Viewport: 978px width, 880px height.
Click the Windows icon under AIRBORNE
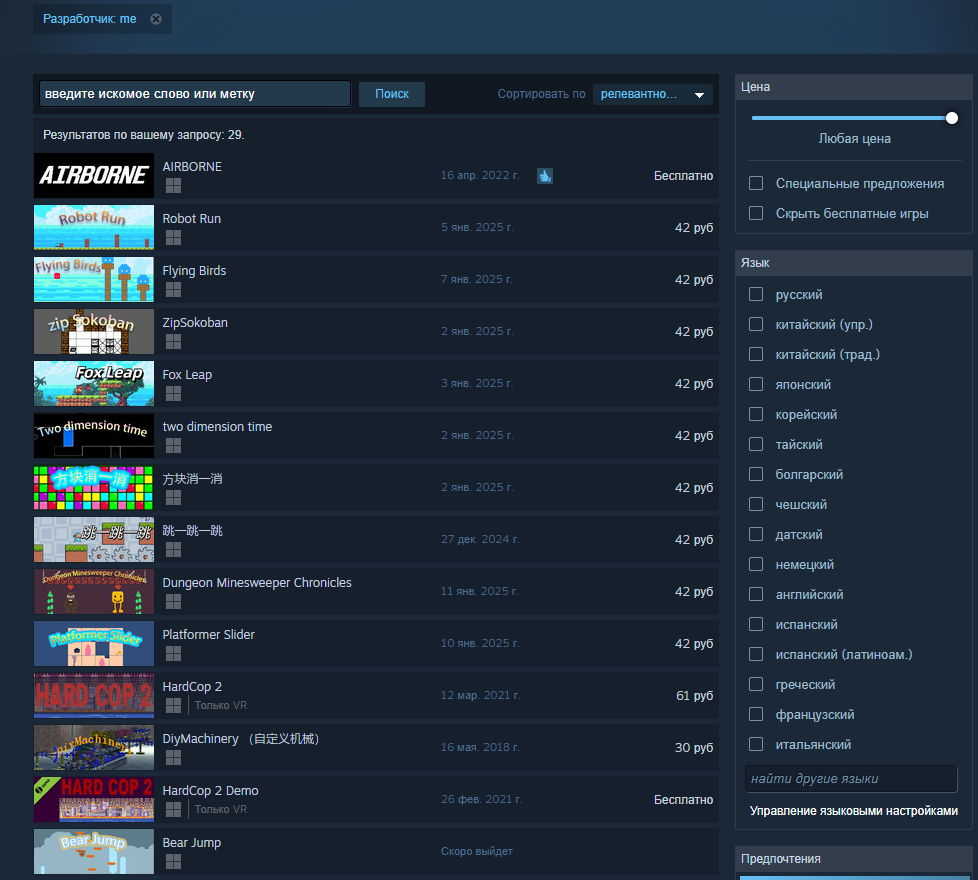pyautogui.click(x=173, y=186)
